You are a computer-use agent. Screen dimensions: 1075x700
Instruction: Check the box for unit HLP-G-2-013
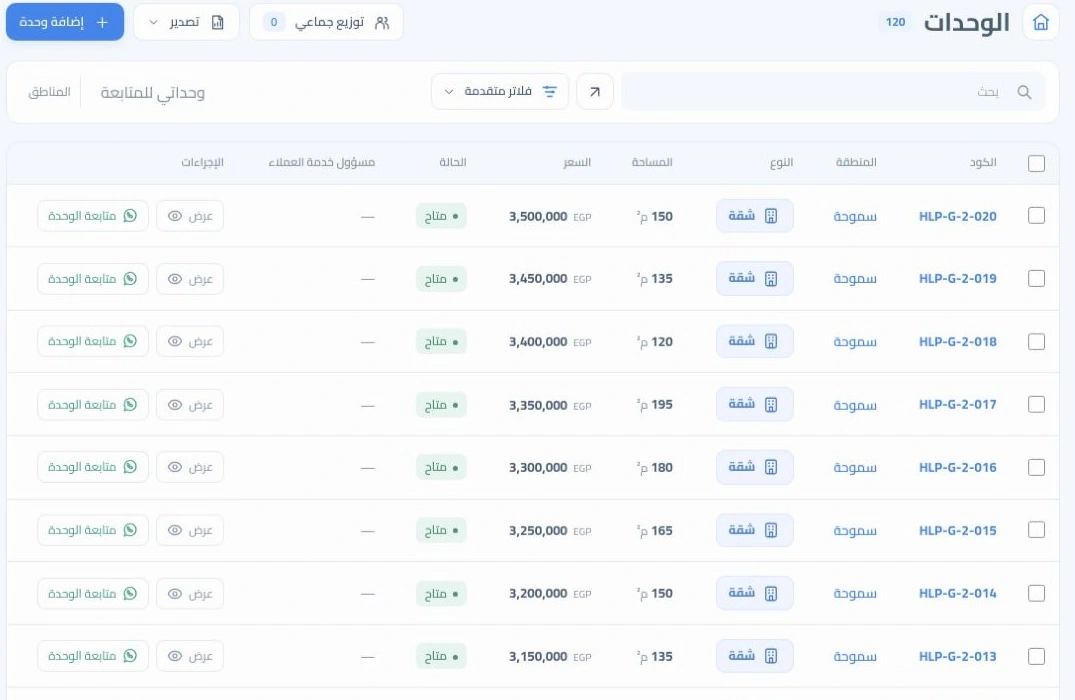1037,656
